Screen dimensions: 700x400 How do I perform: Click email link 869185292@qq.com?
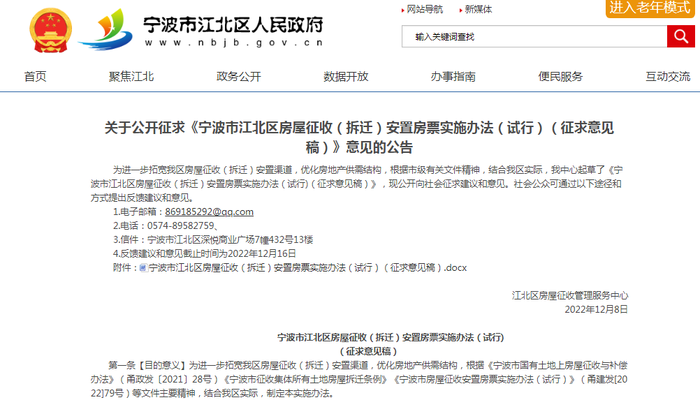click(209, 212)
